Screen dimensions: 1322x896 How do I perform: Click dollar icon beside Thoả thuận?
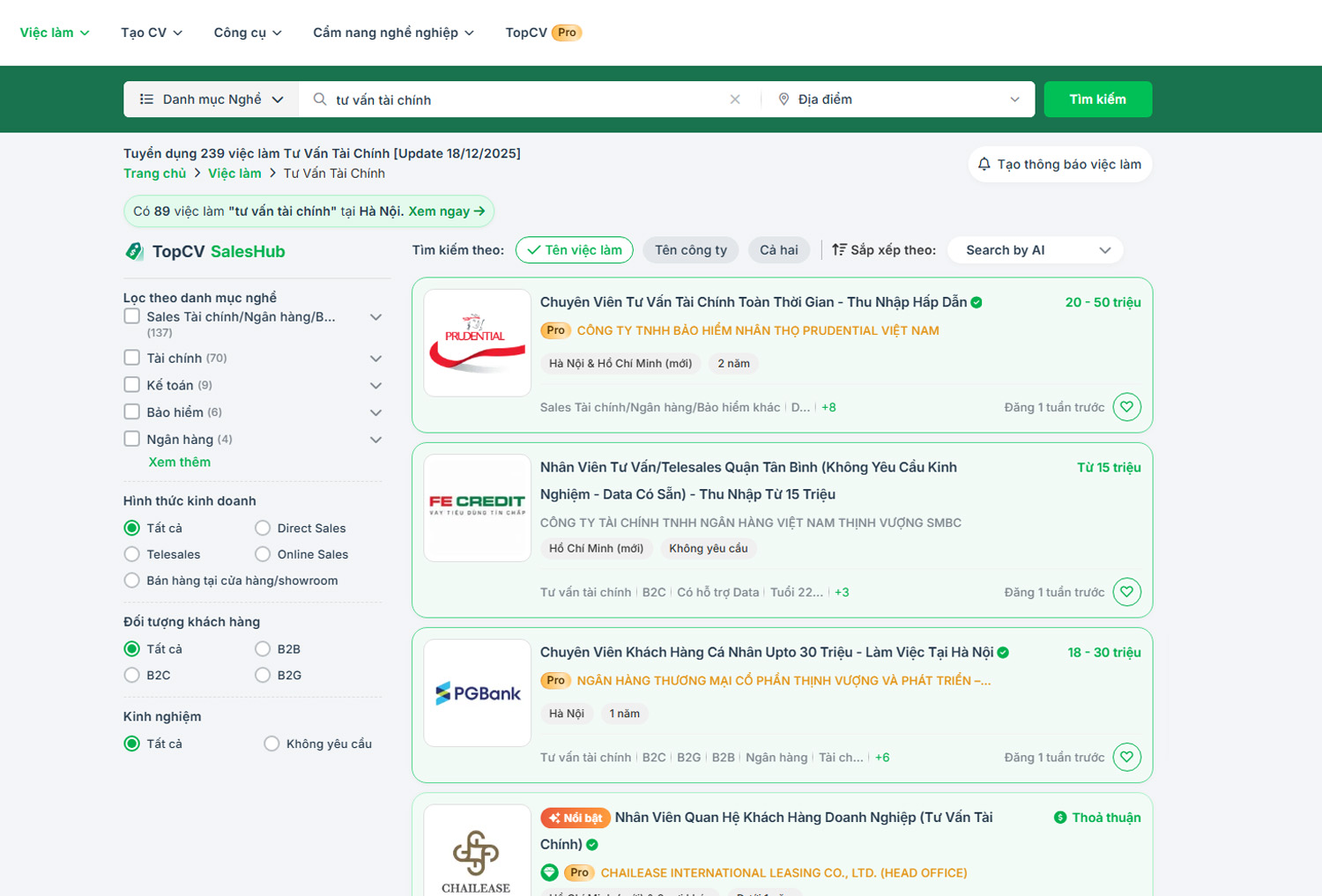[1060, 818]
